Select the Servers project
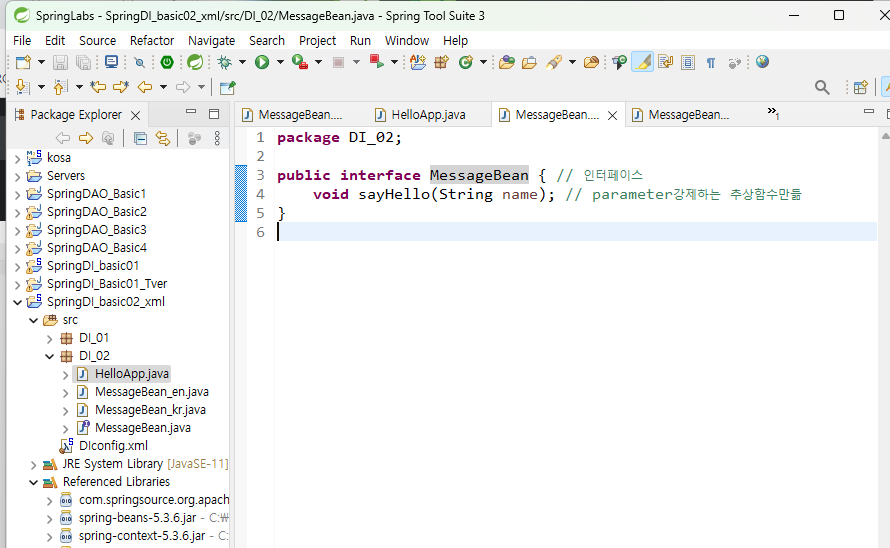 pos(66,176)
